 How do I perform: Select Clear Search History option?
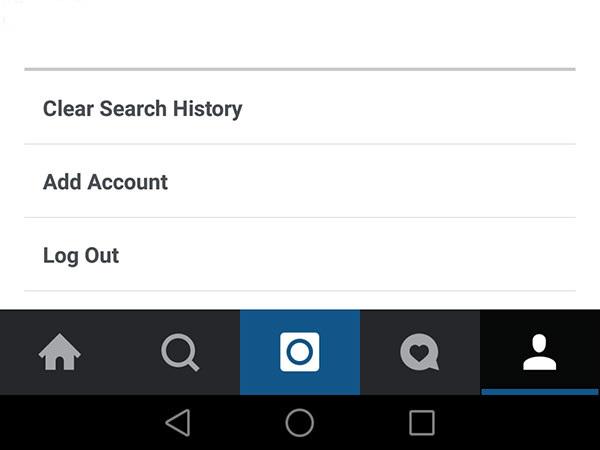(300, 108)
